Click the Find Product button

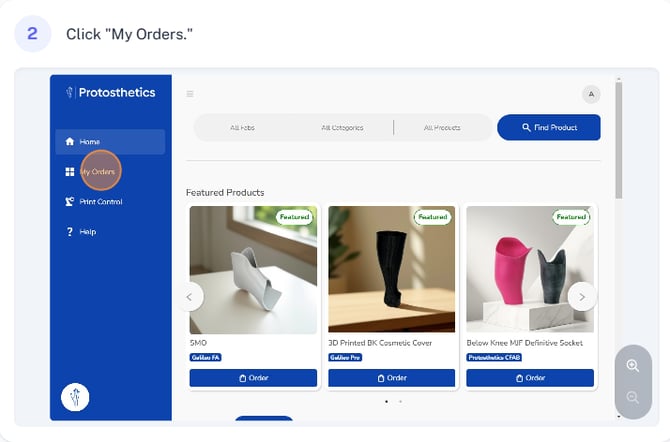[549, 127]
